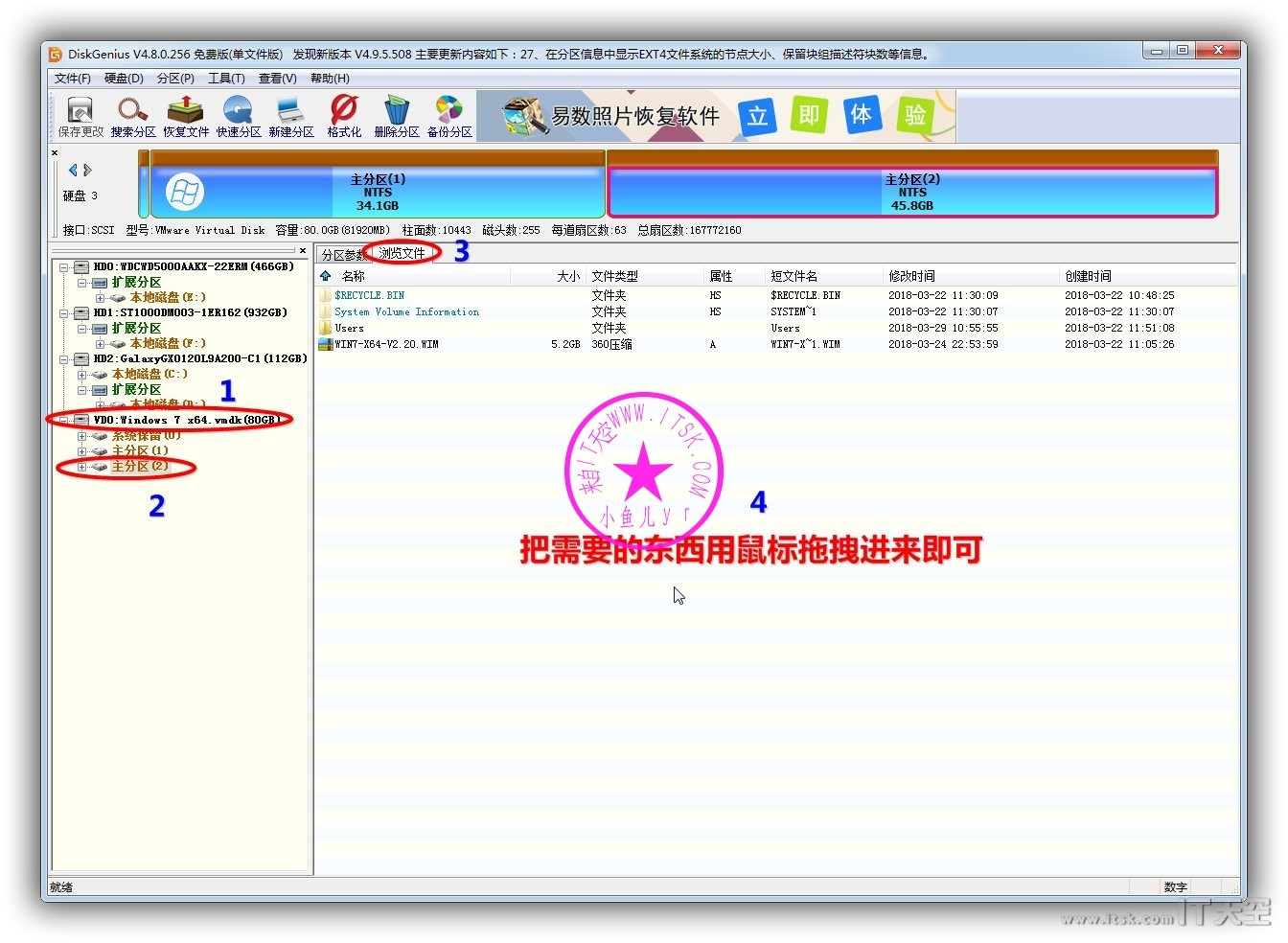This screenshot has height=943, width=1288.
Task: Click the 搜索分区 search partition icon
Action: coord(132,117)
